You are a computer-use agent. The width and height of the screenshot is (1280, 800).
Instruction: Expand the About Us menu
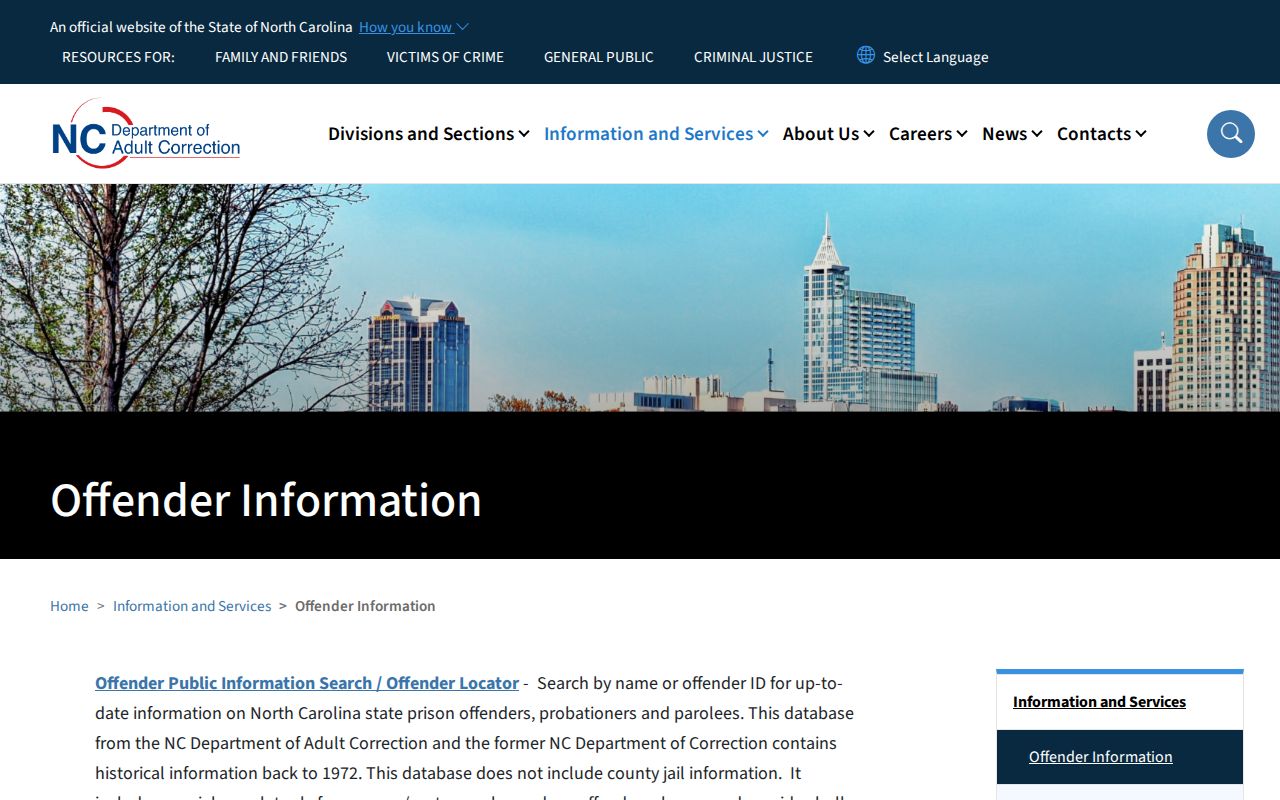click(829, 134)
